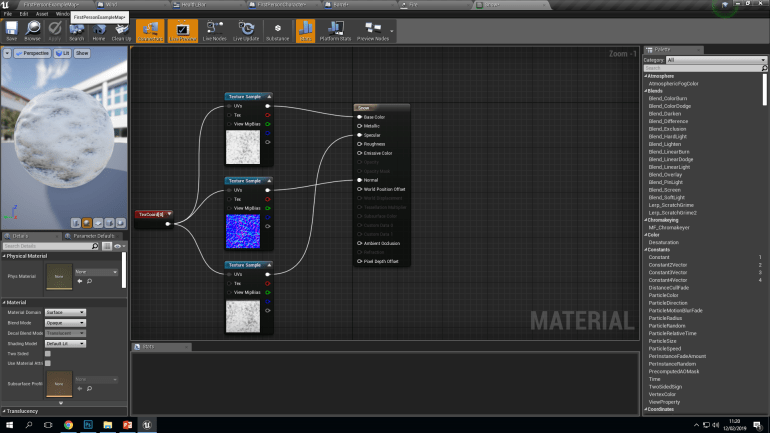Screen dimensions: 770x433
Task: Set preview mesh to cylinder shape
Action: (x=76, y=223)
